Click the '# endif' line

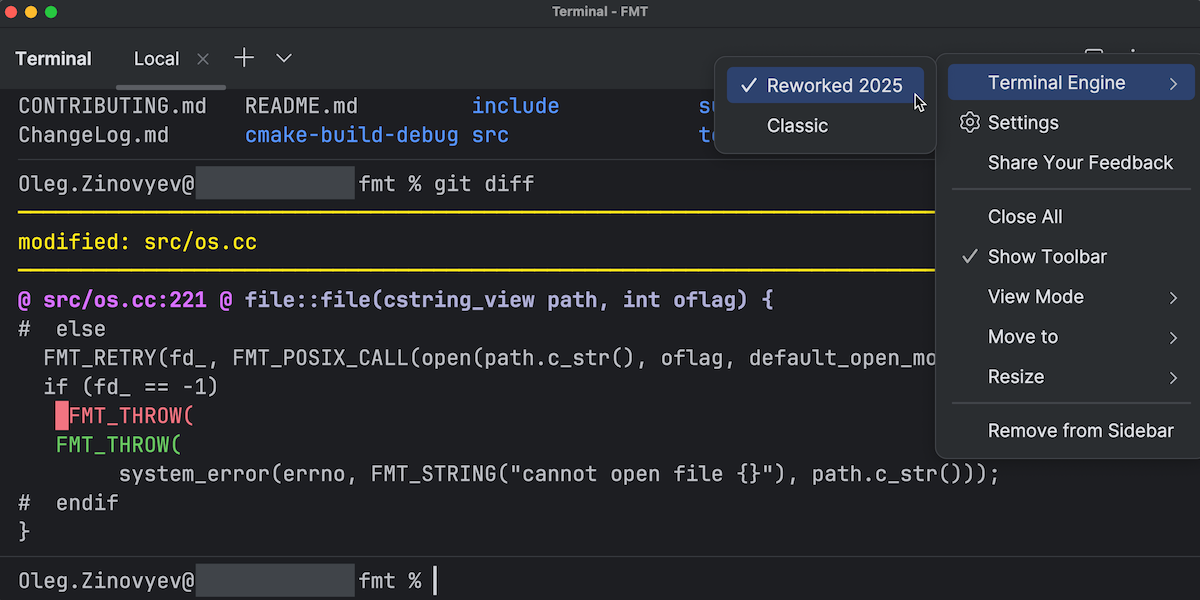(68, 502)
